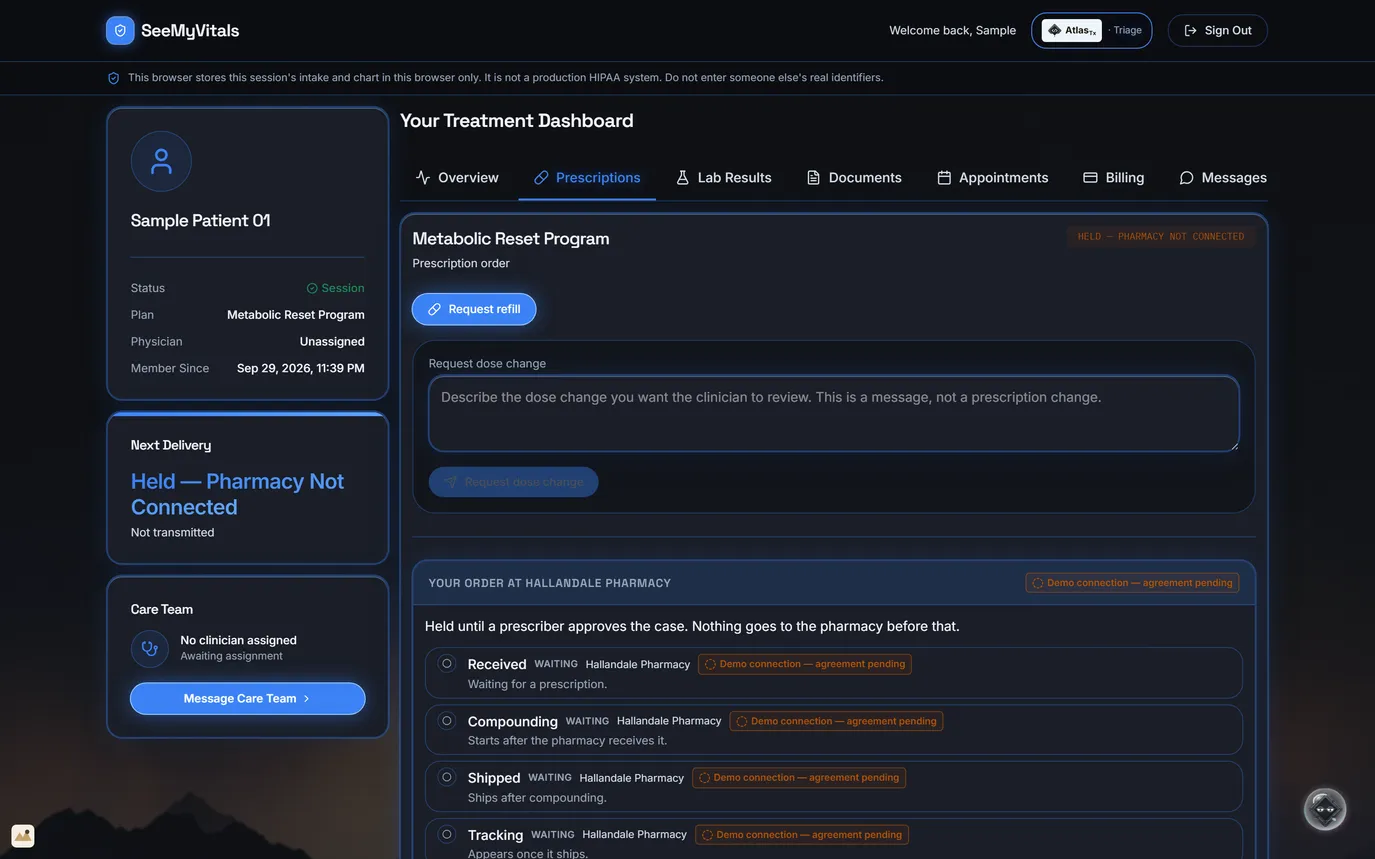Click Message Care Team button
The image size is (1375, 859).
pos(248,699)
